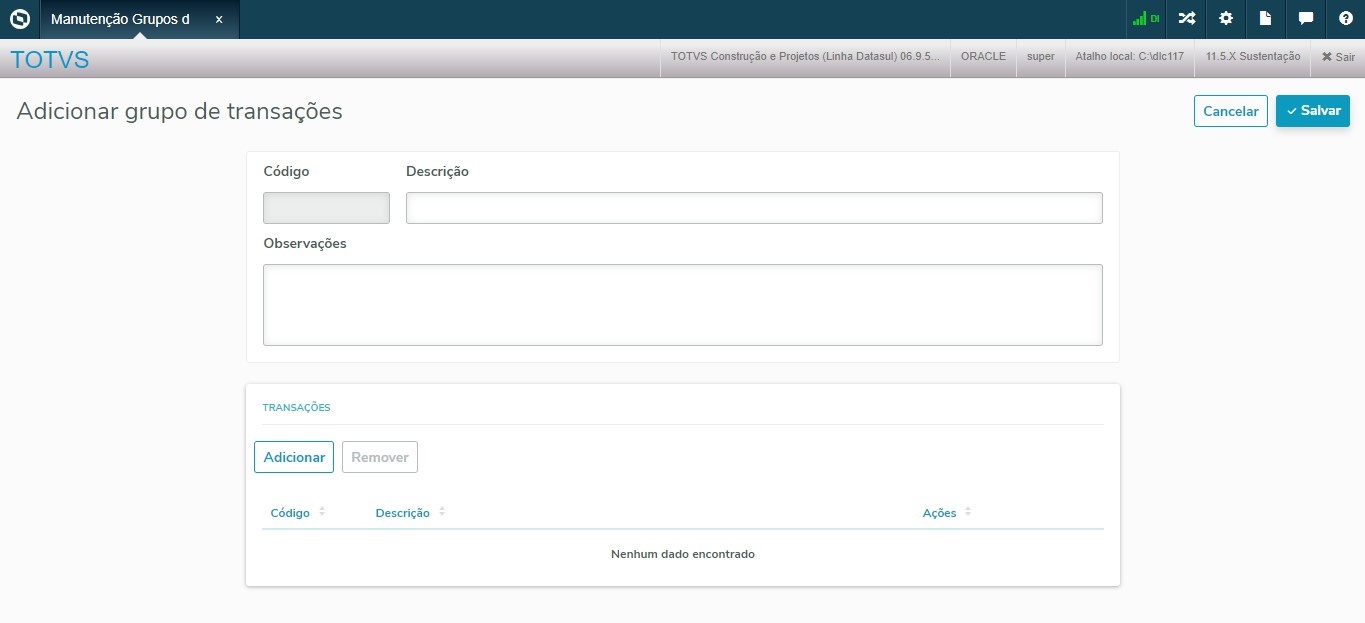Open the settings gear icon
The image size is (1365, 623).
pyautogui.click(x=1226, y=19)
